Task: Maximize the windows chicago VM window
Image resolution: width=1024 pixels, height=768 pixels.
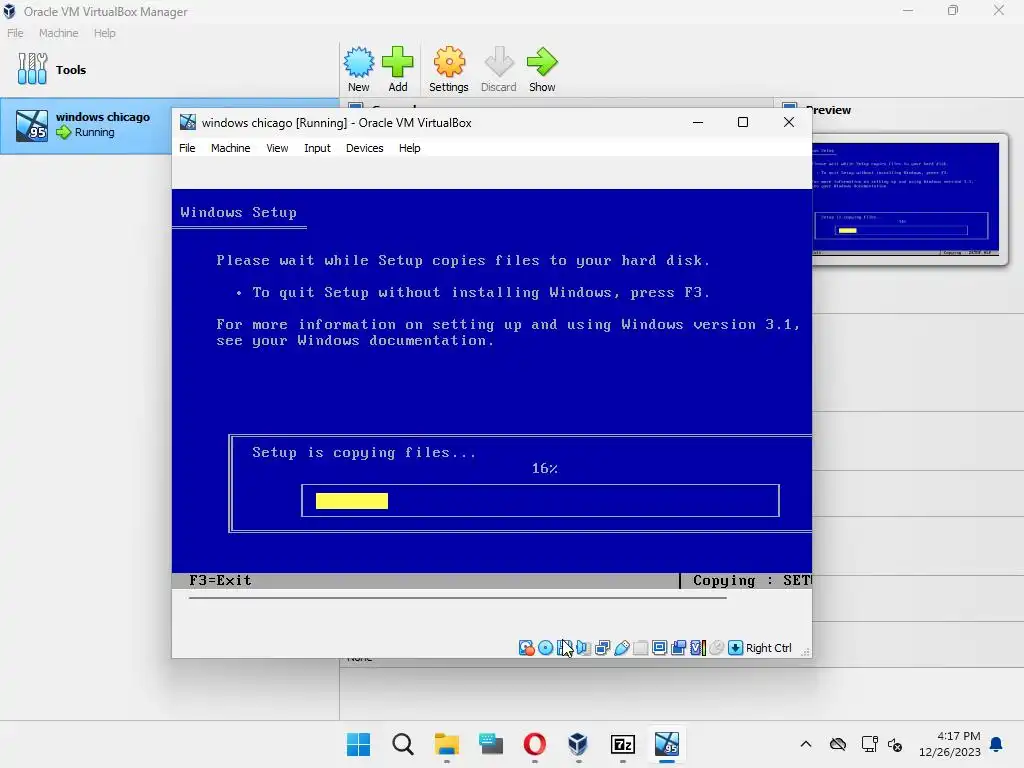Action: coord(743,122)
